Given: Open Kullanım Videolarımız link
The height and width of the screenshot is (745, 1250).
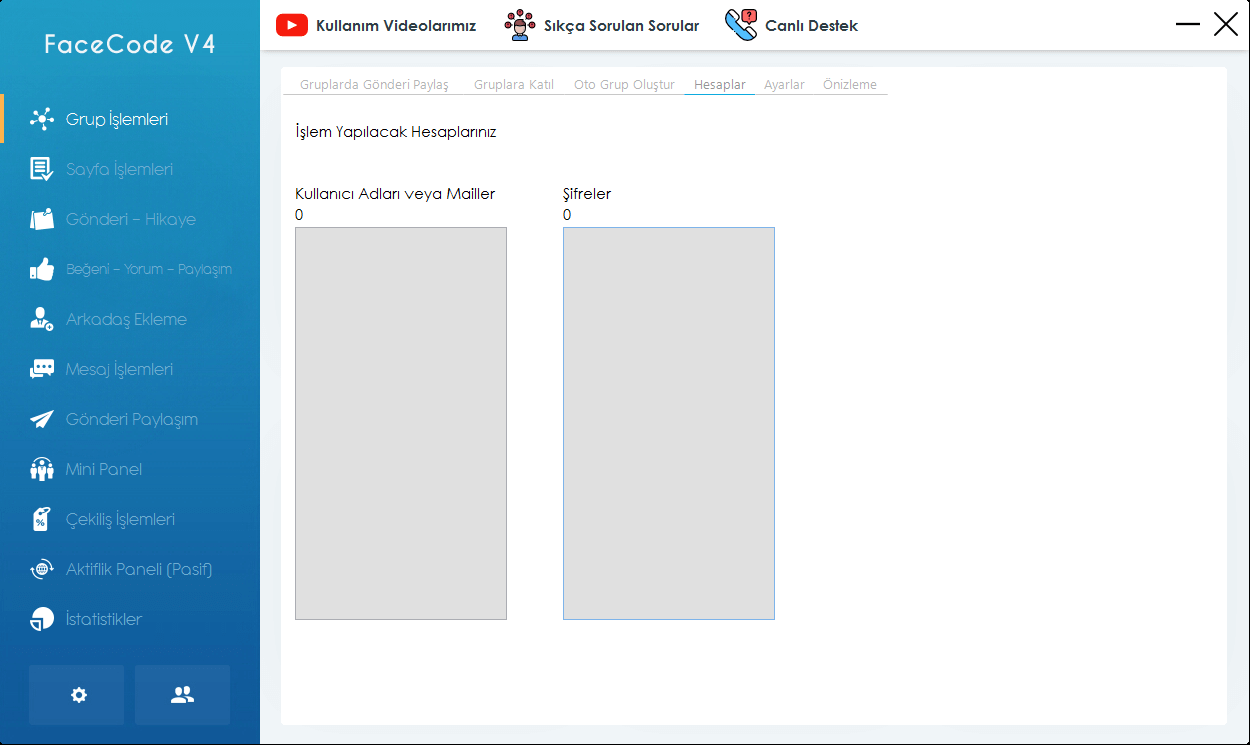Looking at the screenshot, I should (396, 25).
